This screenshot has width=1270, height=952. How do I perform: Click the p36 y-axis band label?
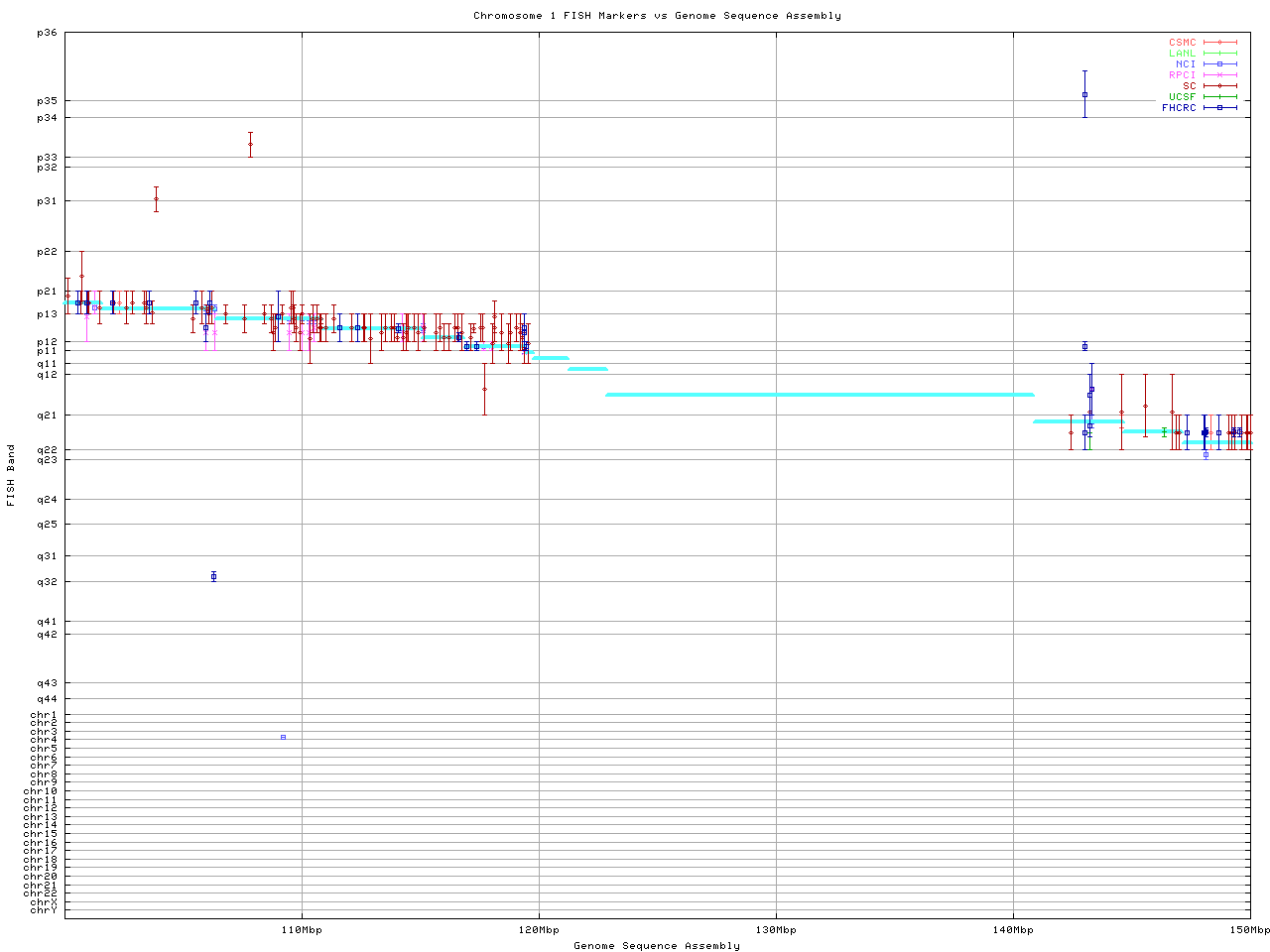(x=47, y=33)
